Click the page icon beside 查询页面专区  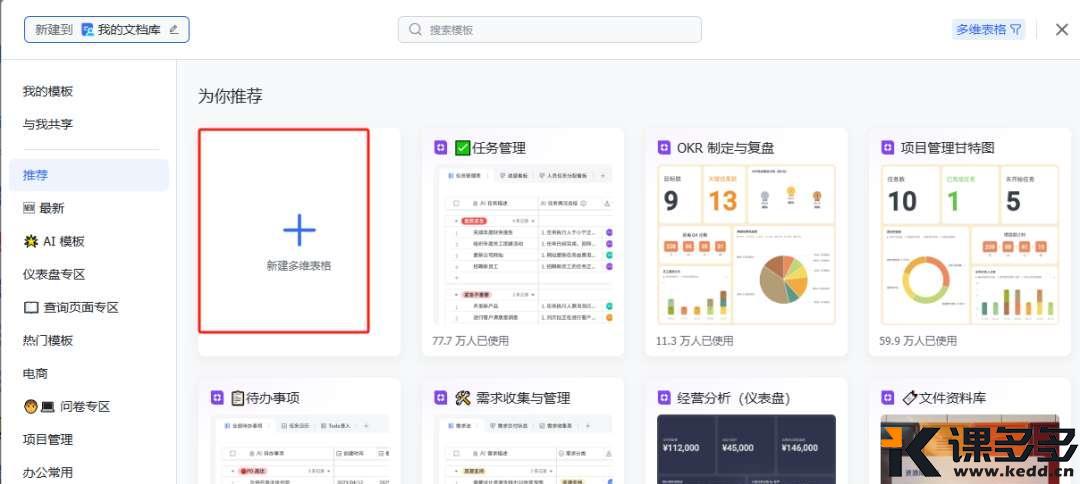pyautogui.click(x=31, y=308)
